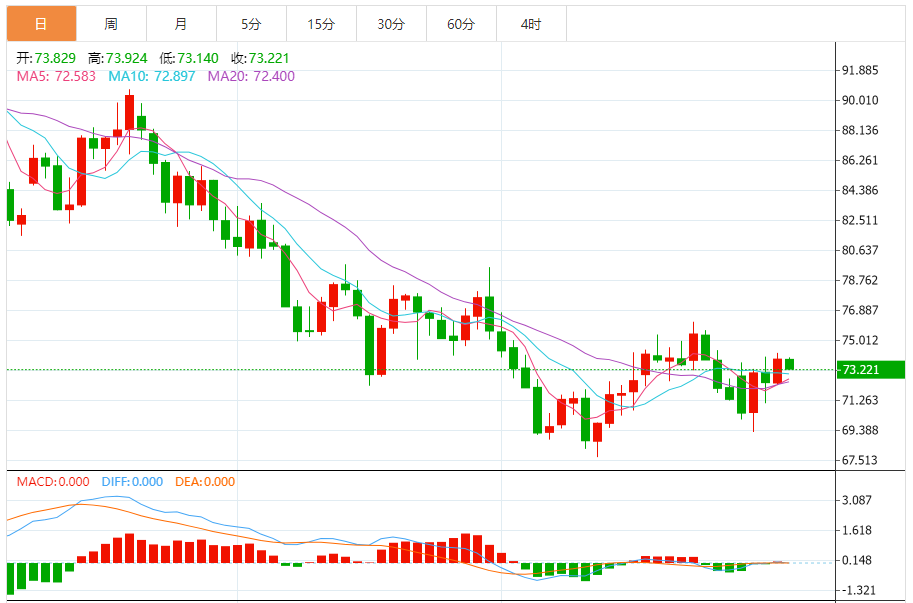Click the 82.511 price axis label
Viewport: 913px width, 603px height.
coord(860,220)
